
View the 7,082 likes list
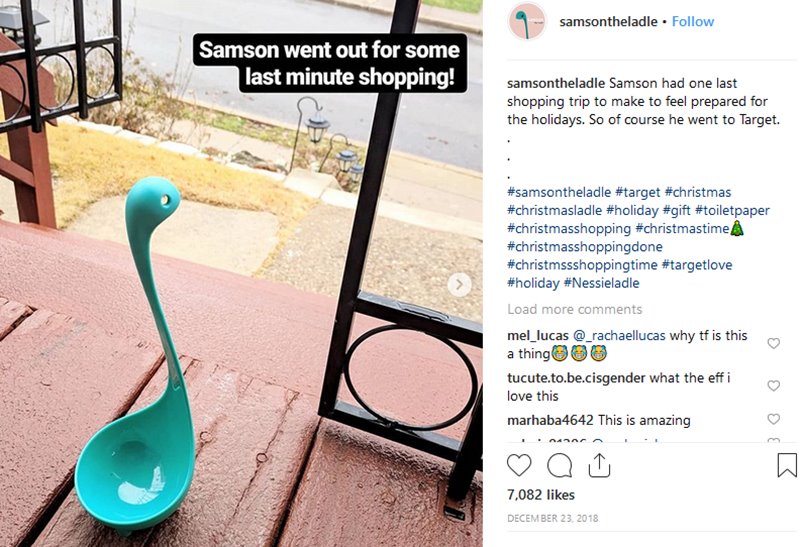point(541,494)
